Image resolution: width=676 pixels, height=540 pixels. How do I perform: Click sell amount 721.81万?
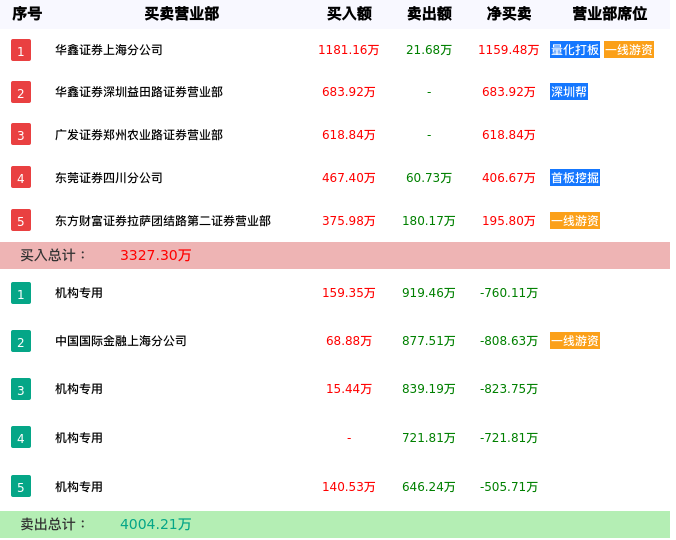[x=429, y=438]
